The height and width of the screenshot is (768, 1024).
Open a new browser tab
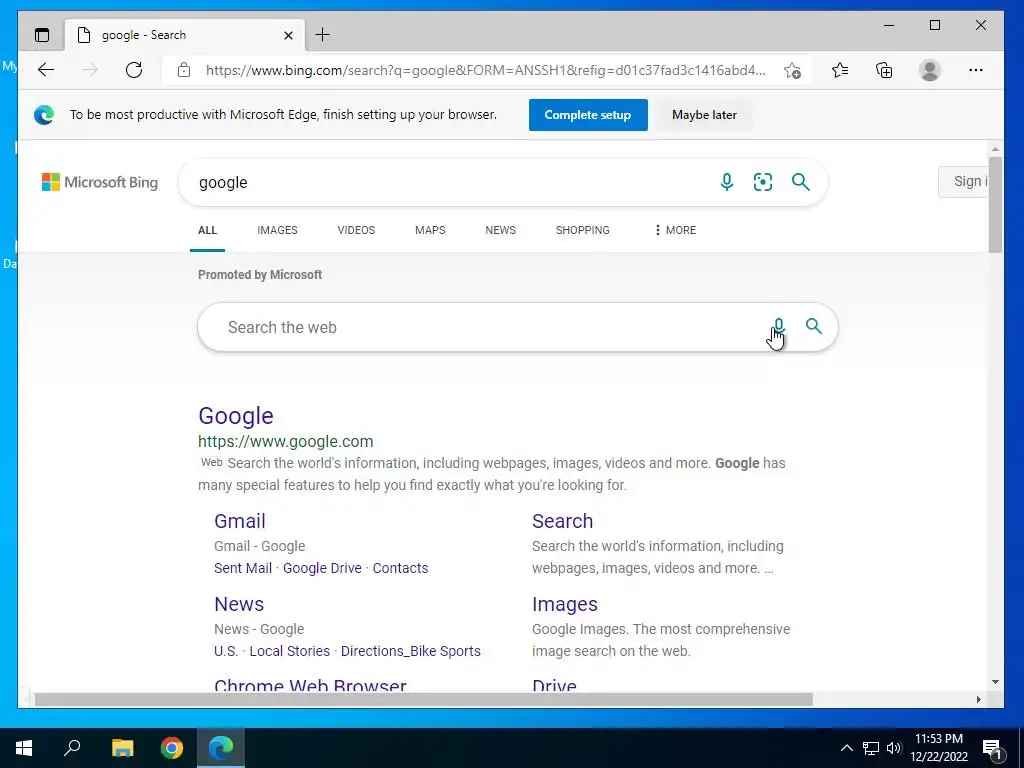coord(322,35)
